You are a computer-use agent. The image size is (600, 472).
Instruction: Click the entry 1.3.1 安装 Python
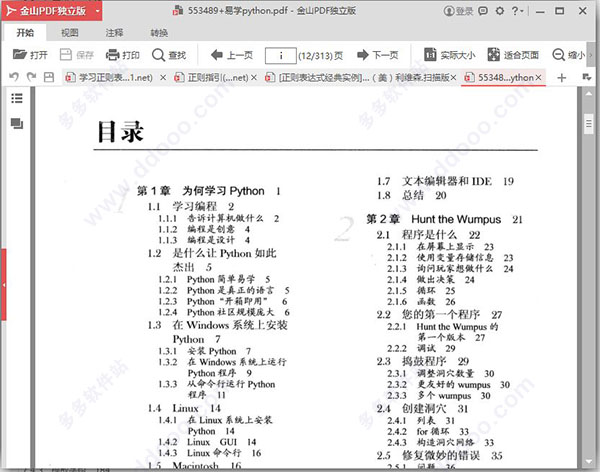pyautogui.click(x=205, y=351)
